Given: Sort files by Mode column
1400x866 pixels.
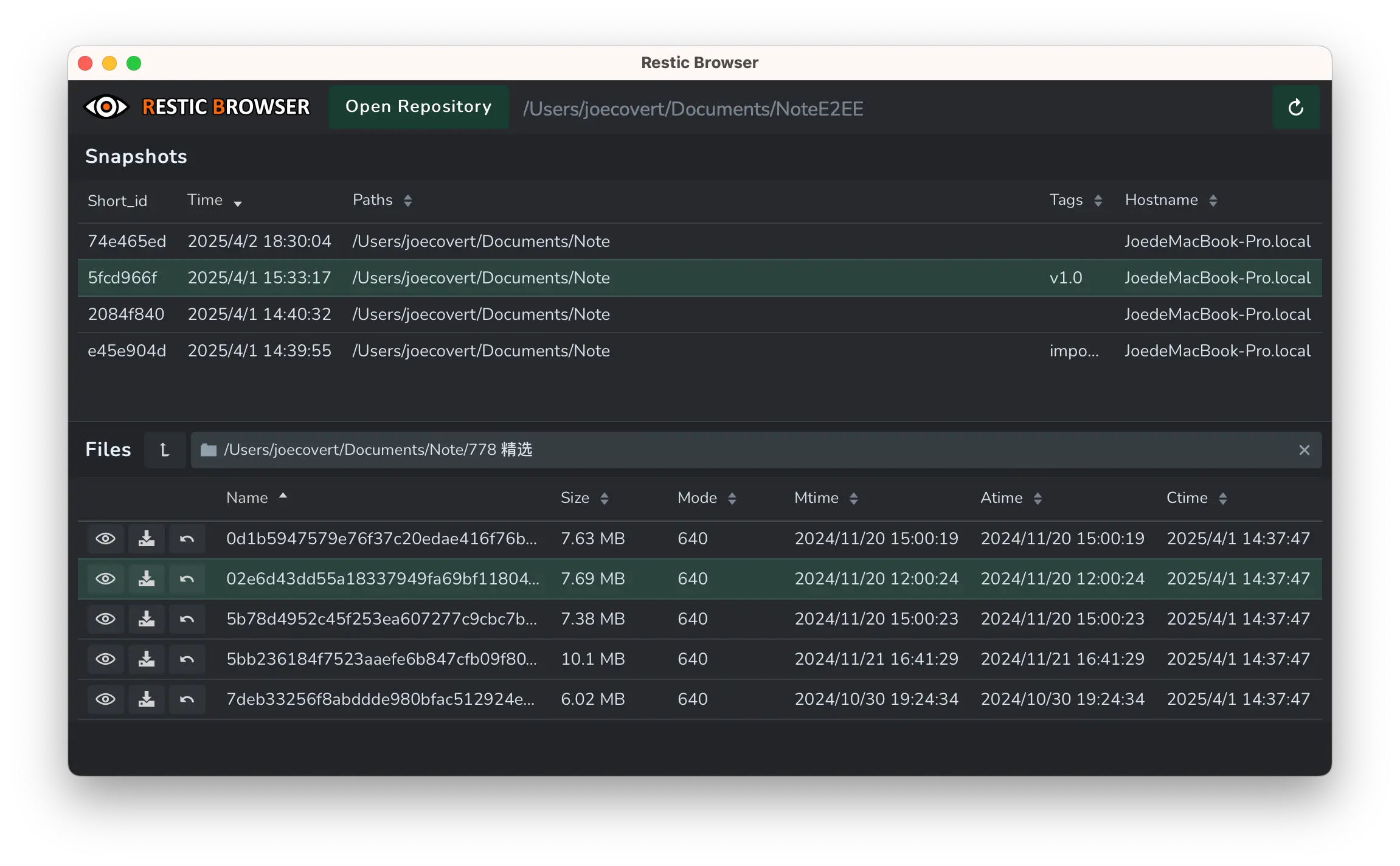Looking at the screenshot, I should 707,498.
